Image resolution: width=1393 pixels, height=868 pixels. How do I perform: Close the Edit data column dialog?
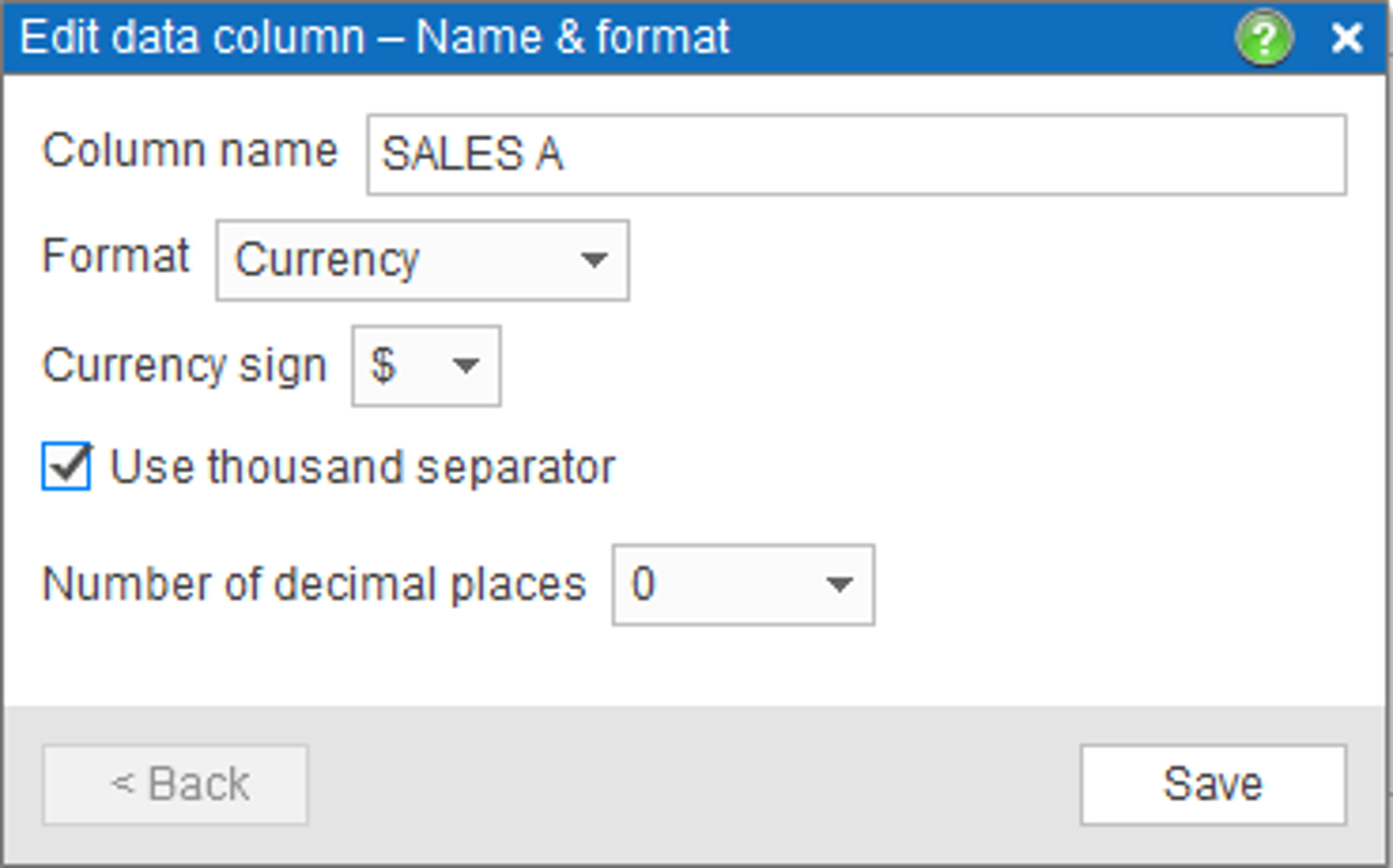pyautogui.click(x=1347, y=39)
